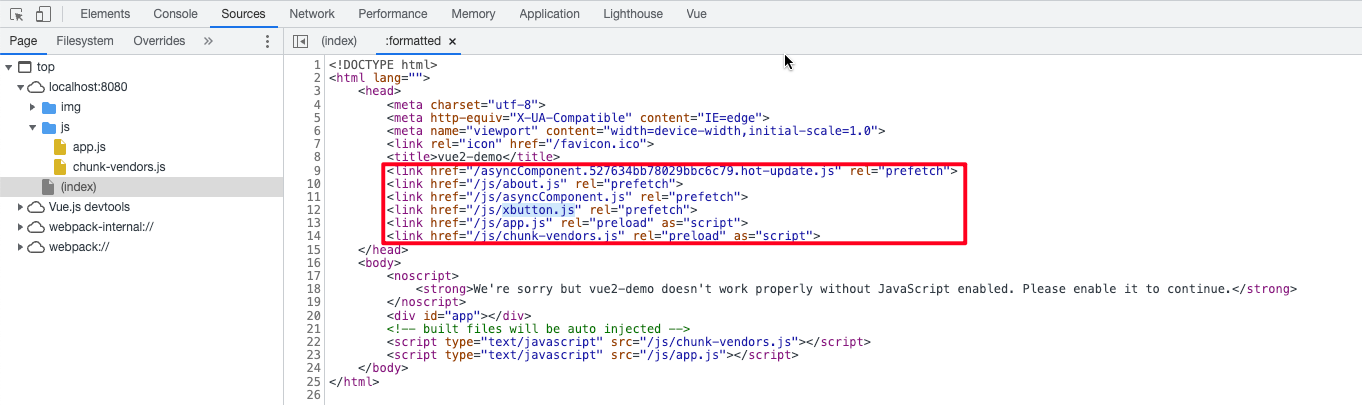Click the chunk-vendors.js file icon
This screenshot has width=1362, height=405.
[60, 167]
